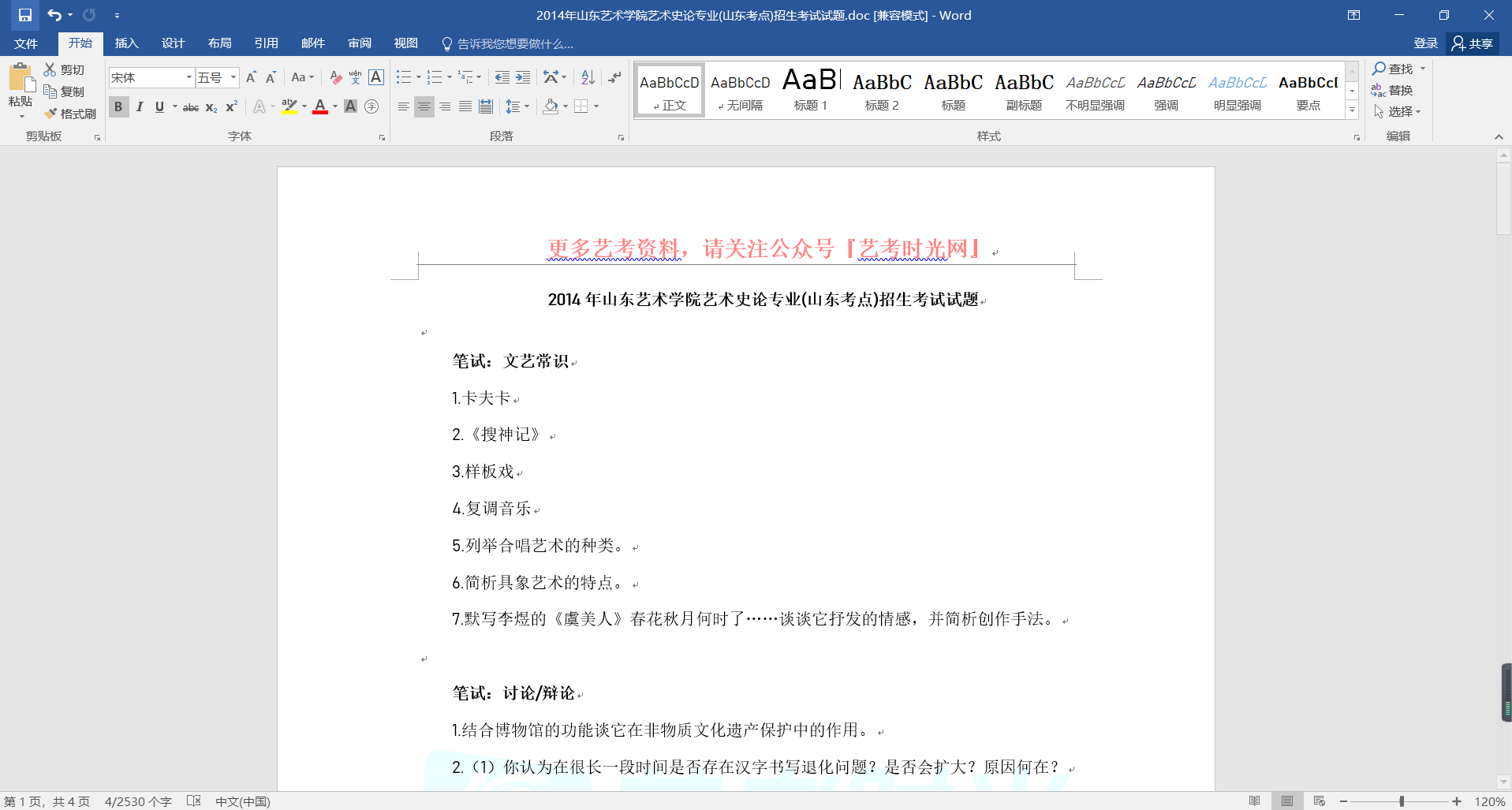Open the font name dropdown showing 宋体

[x=189, y=77]
